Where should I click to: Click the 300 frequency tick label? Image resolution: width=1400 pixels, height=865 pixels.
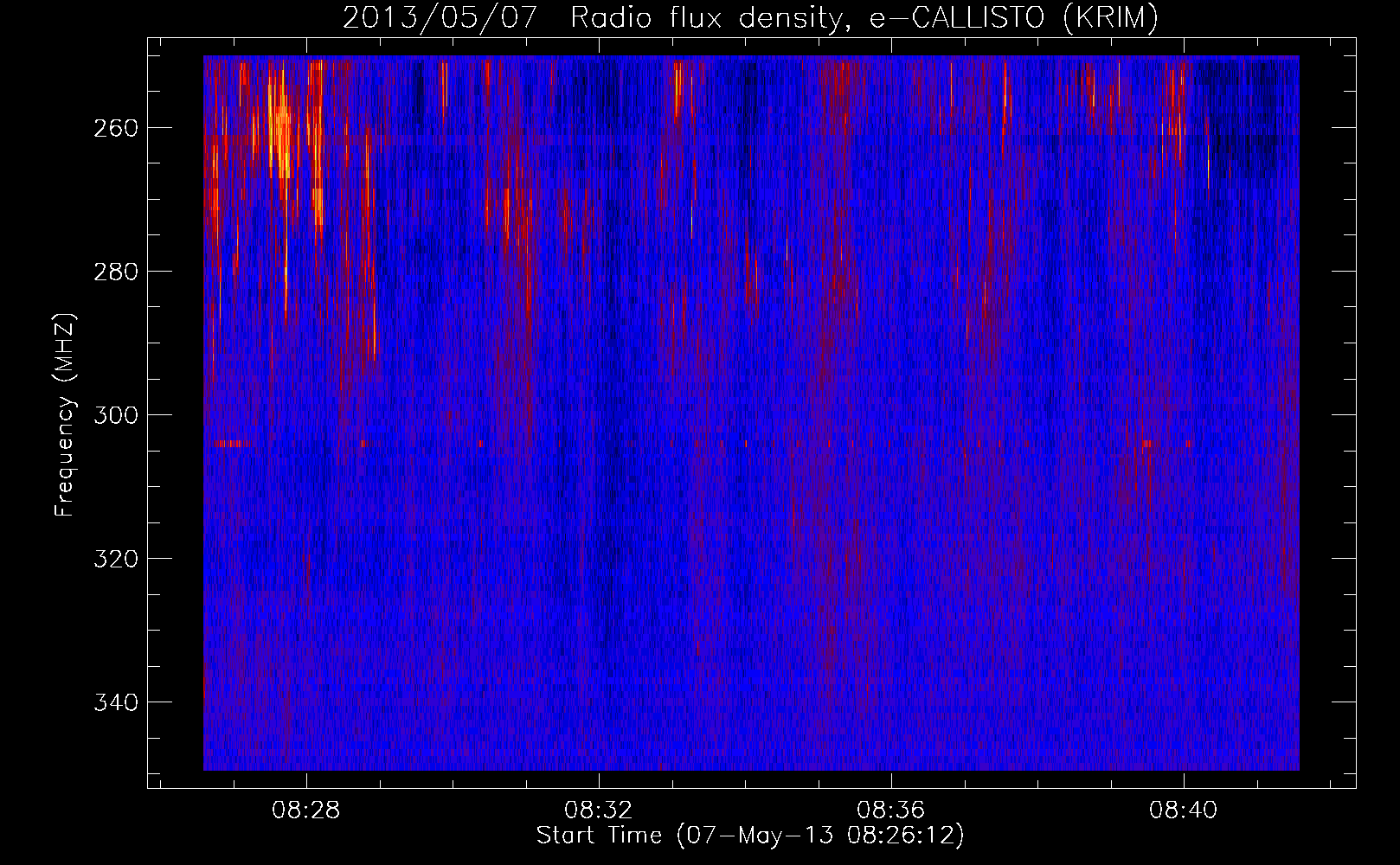(116, 415)
